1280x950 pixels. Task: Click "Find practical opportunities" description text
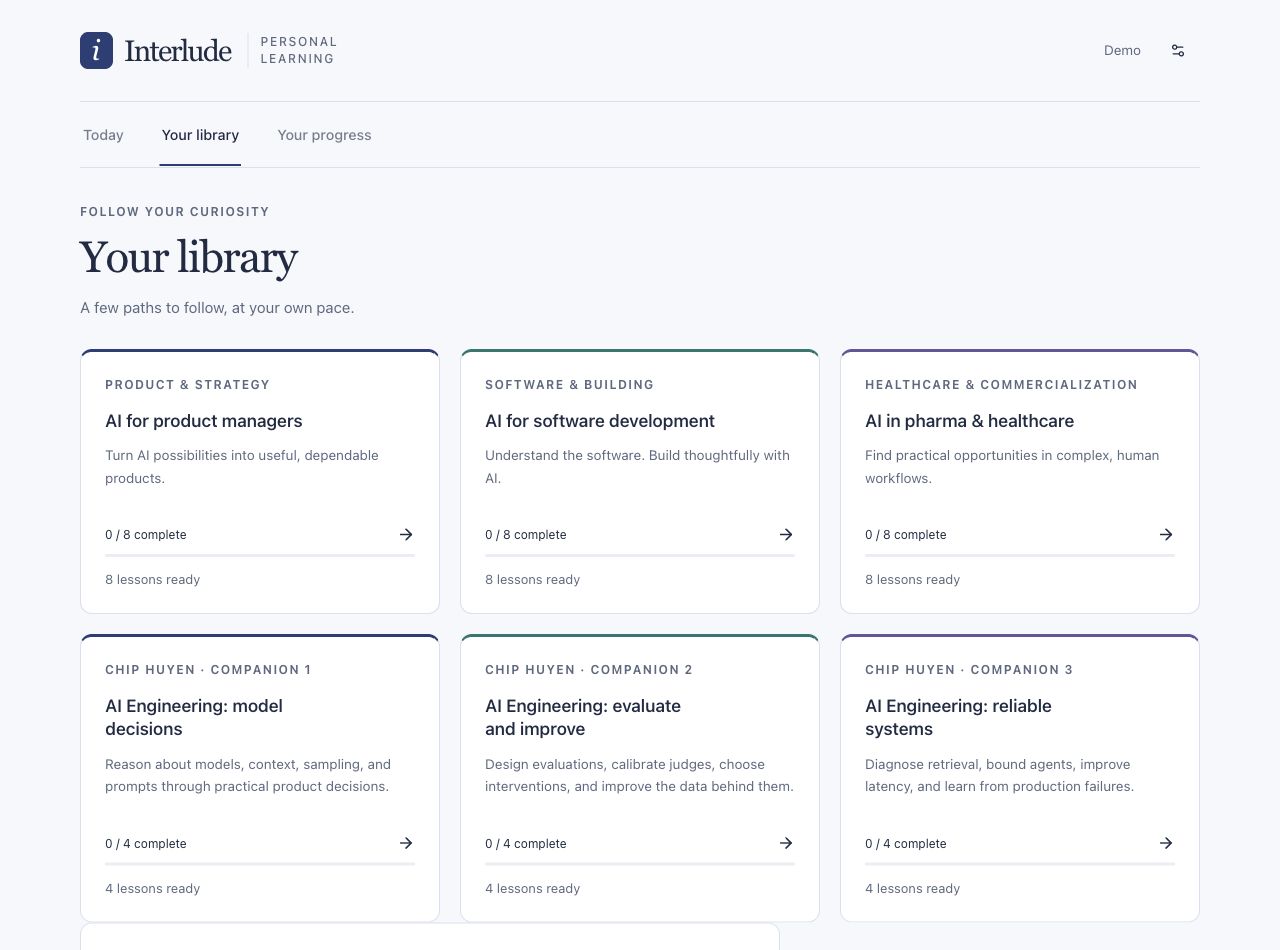pos(1012,467)
